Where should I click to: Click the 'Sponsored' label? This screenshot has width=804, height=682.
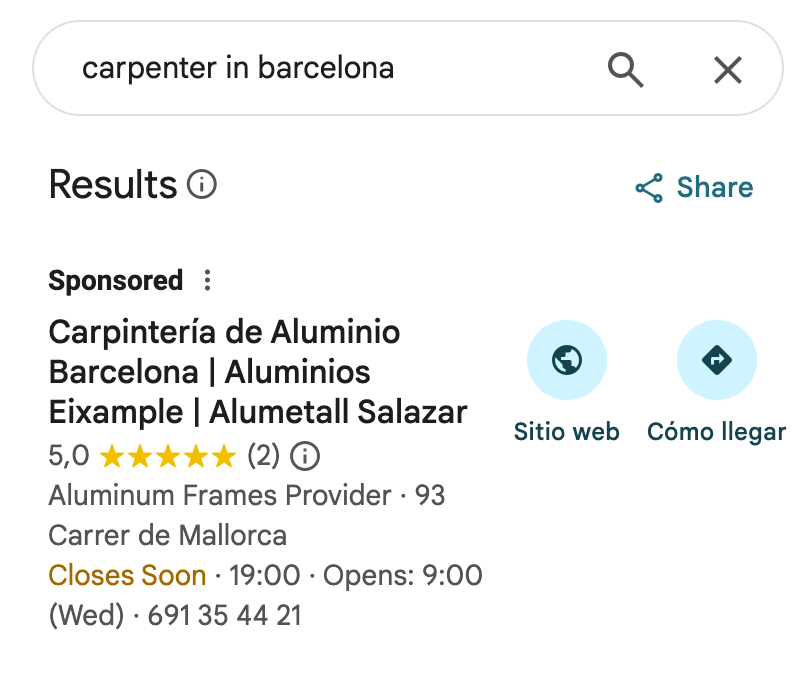[115, 281]
